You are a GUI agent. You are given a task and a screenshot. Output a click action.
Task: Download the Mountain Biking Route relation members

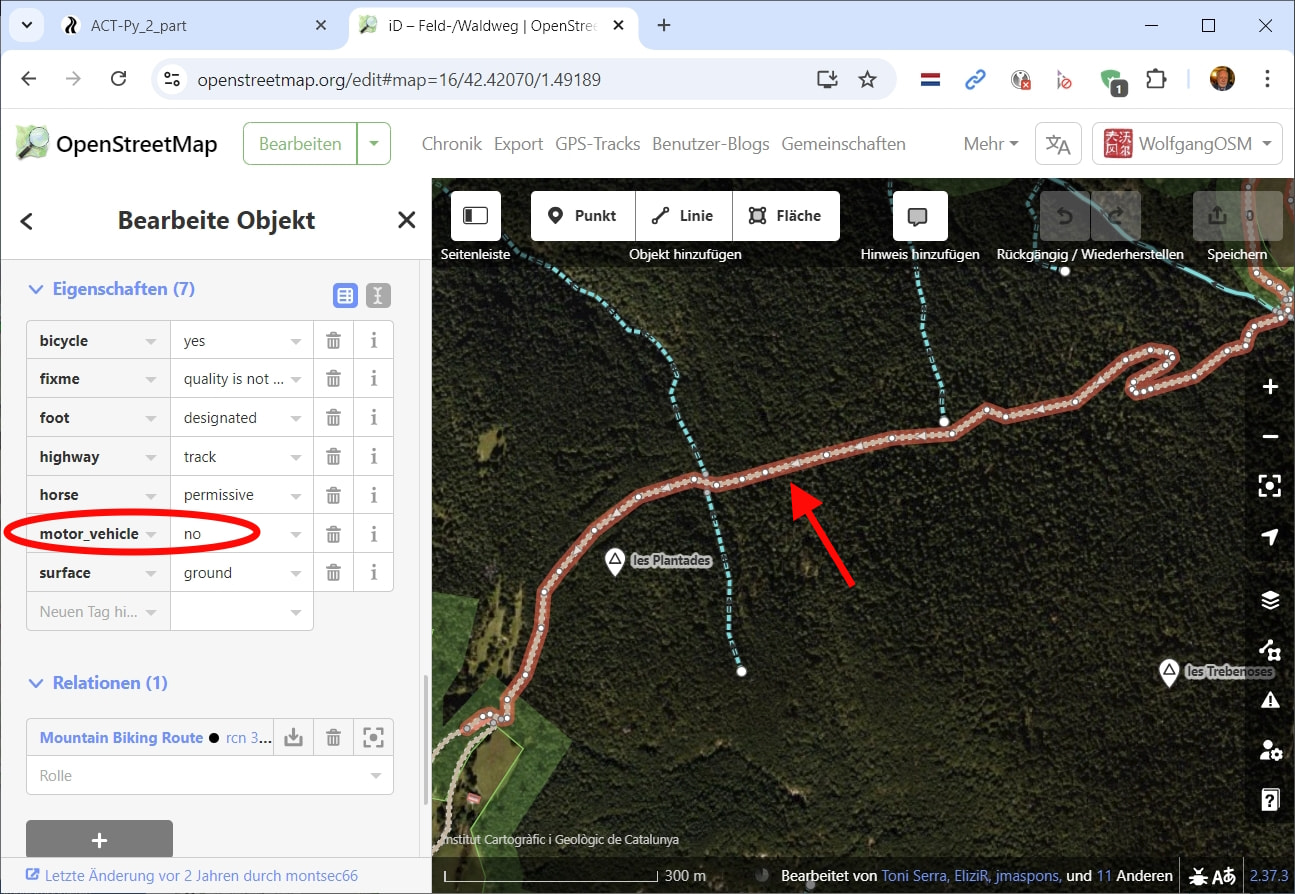293,738
